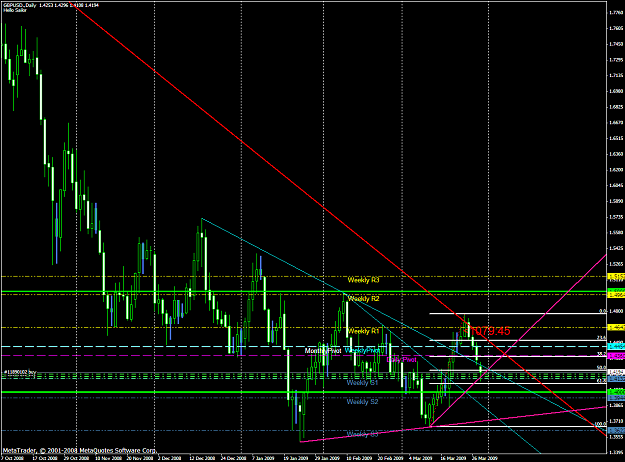Click the "#11890102 buy" order label
Viewport: 625px width, 462px height.
[20, 372]
